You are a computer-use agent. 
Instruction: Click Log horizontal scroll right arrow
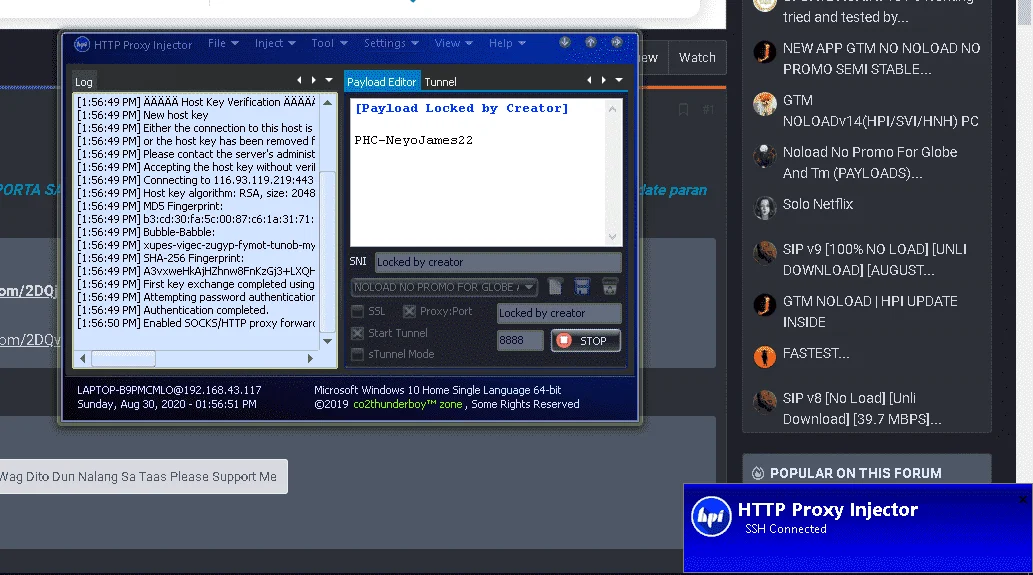pos(310,358)
